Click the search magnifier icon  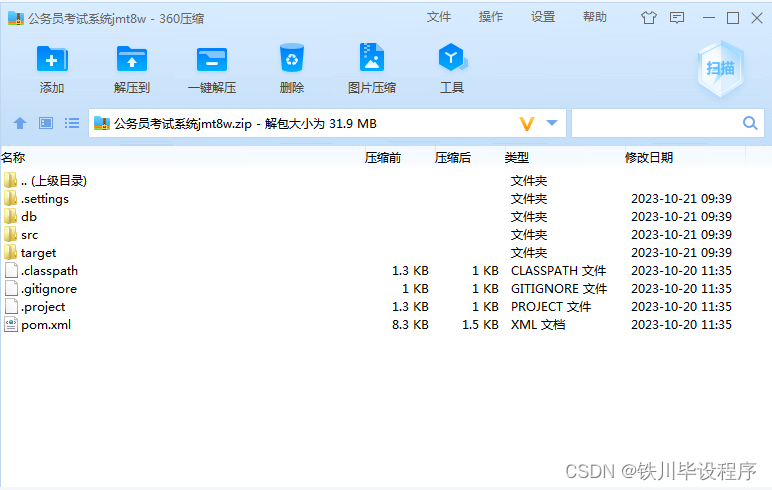pos(750,123)
